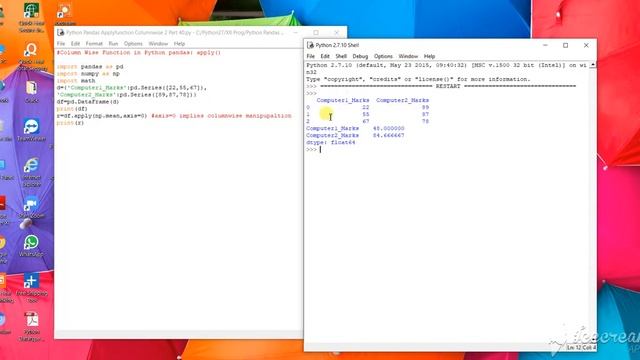Click the Python icon in editor title bar
Image resolution: width=640 pixels, height=360 pixels.
click(61, 33)
